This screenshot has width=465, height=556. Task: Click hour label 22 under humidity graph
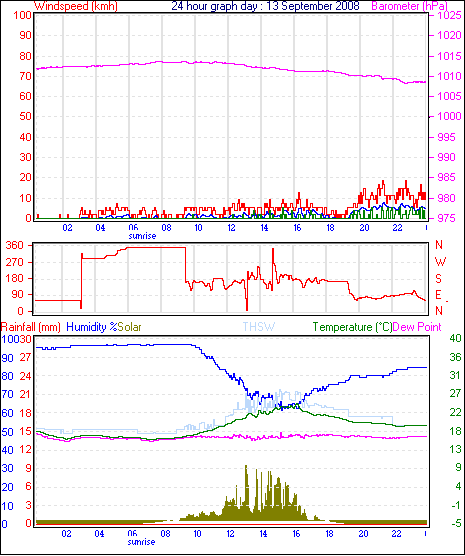click(x=396, y=534)
